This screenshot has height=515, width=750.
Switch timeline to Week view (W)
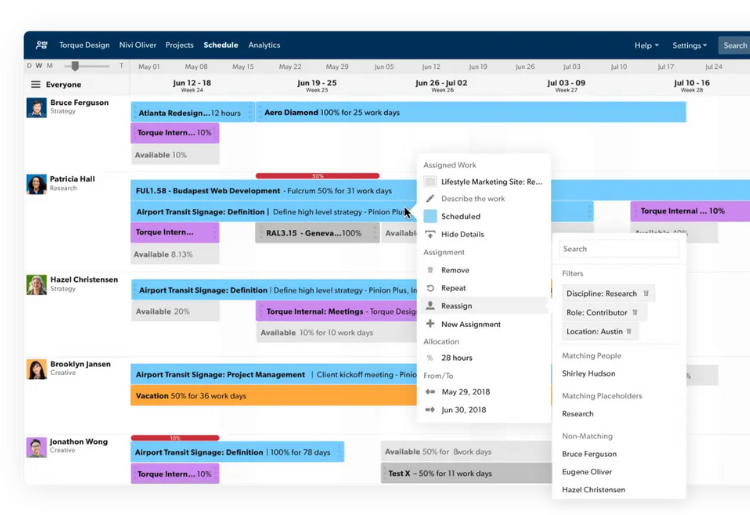(37, 66)
